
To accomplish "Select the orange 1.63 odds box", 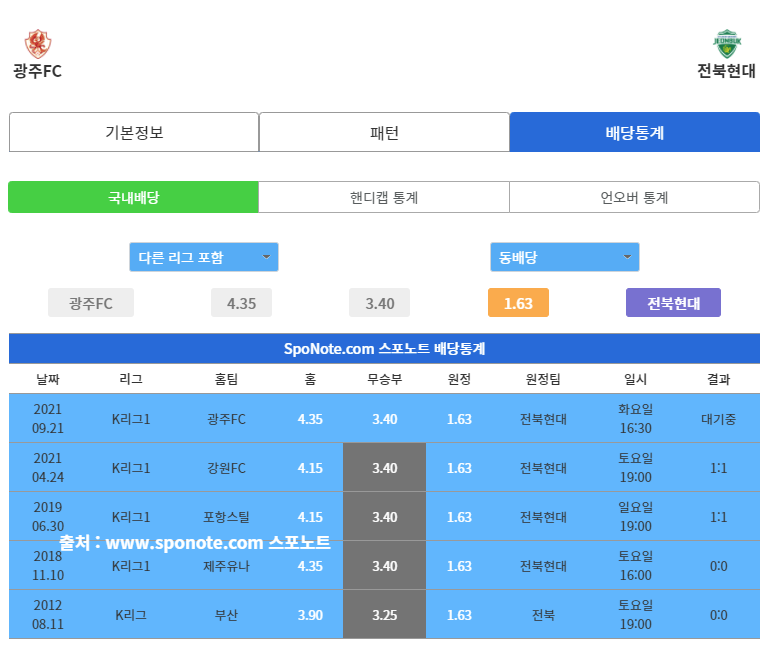I will [518, 303].
